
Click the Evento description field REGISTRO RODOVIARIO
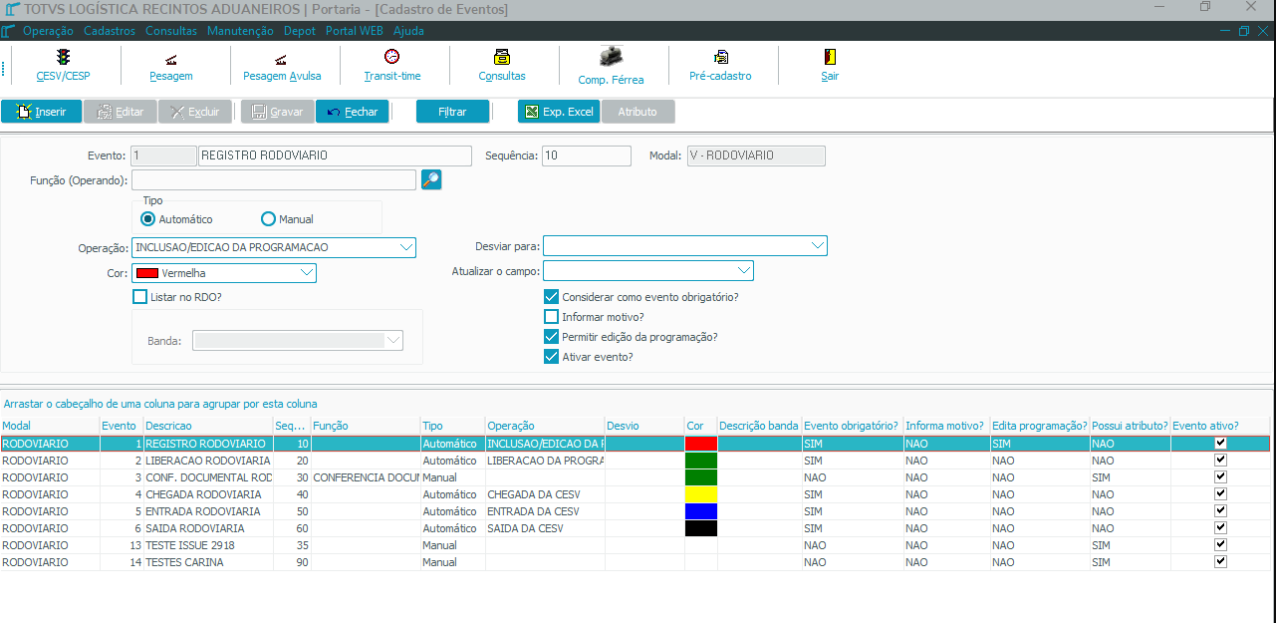click(x=335, y=155)
